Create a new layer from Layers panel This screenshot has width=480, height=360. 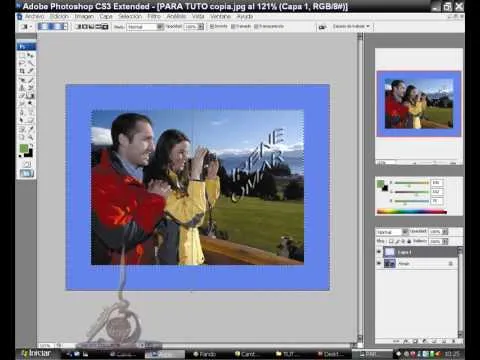(x=443, y=341)
